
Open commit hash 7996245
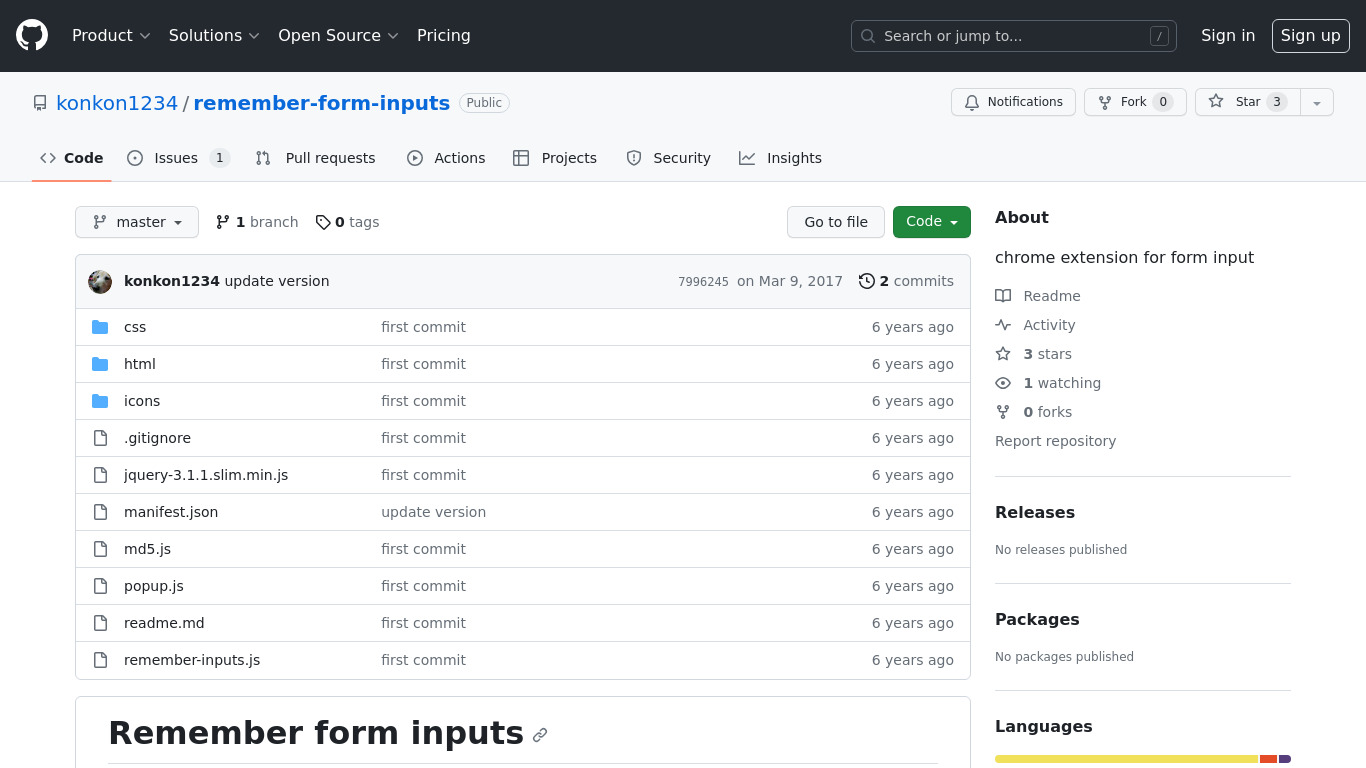point(703,282)
